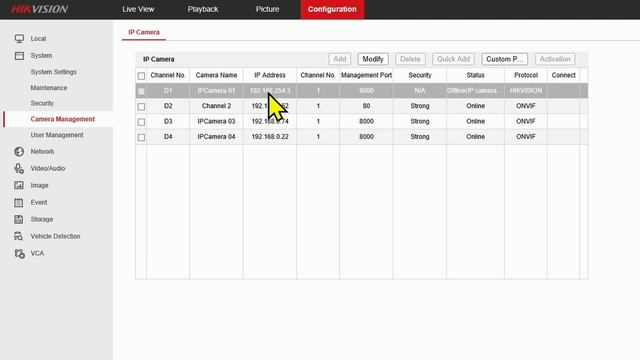
Task: Check the D3 camera row checkbox
Action: coord(141,122)
